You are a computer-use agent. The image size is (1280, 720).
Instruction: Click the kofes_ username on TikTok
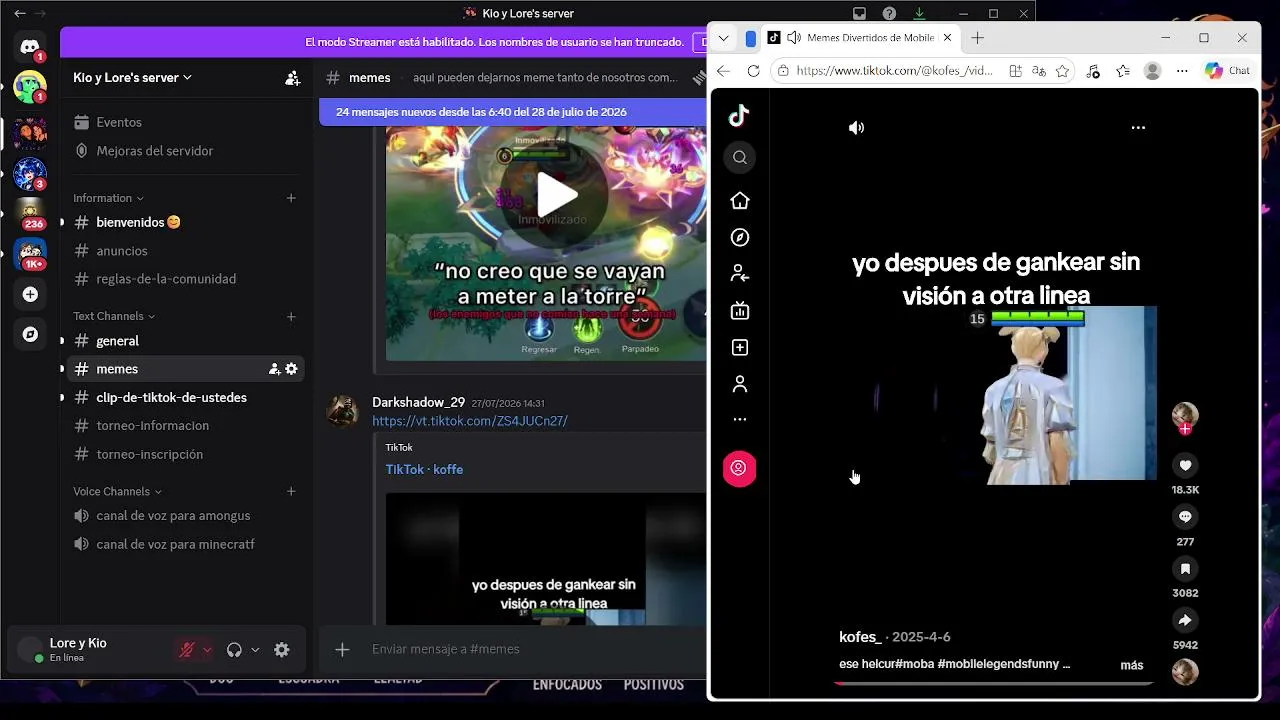860,637
